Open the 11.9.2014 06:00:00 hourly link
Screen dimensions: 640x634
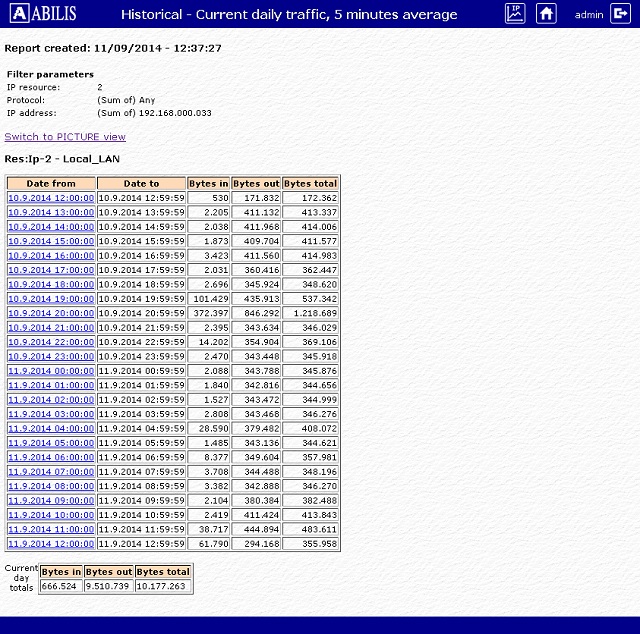click(x=51, y=457)
